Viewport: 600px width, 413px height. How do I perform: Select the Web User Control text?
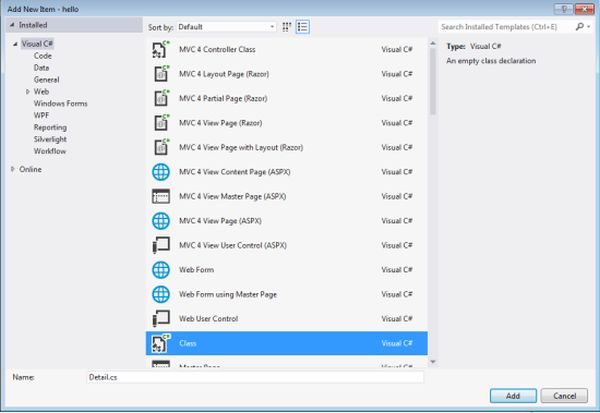point(209,319)
